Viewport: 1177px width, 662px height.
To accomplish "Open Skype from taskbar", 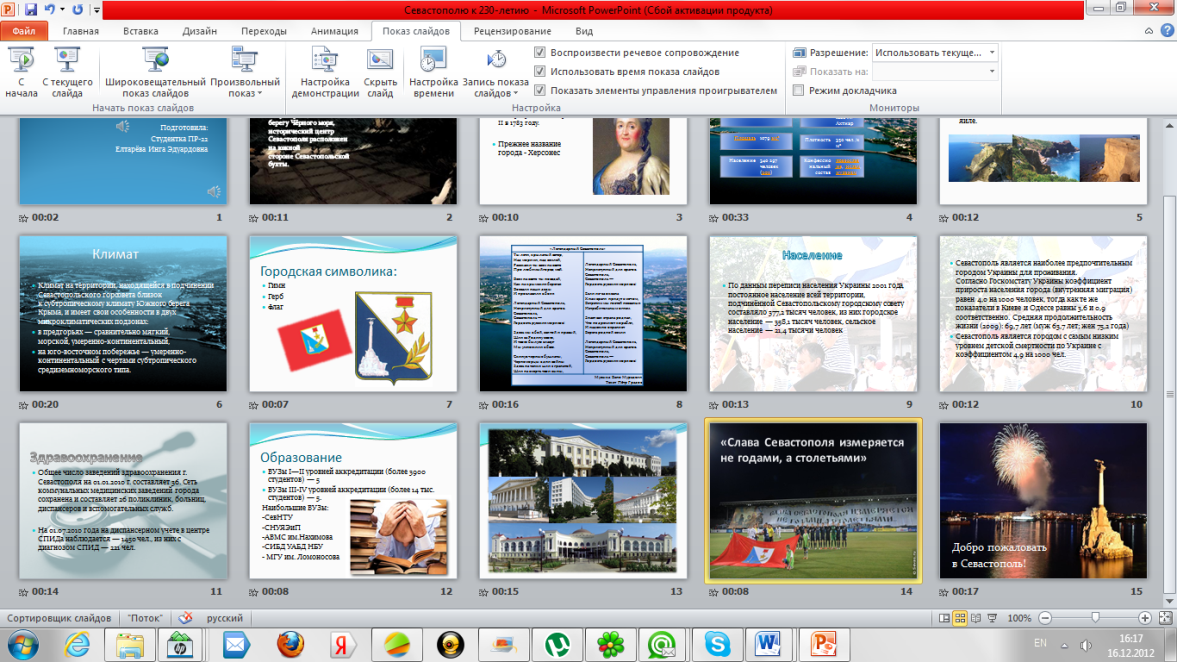I will [x=717, y=645].
